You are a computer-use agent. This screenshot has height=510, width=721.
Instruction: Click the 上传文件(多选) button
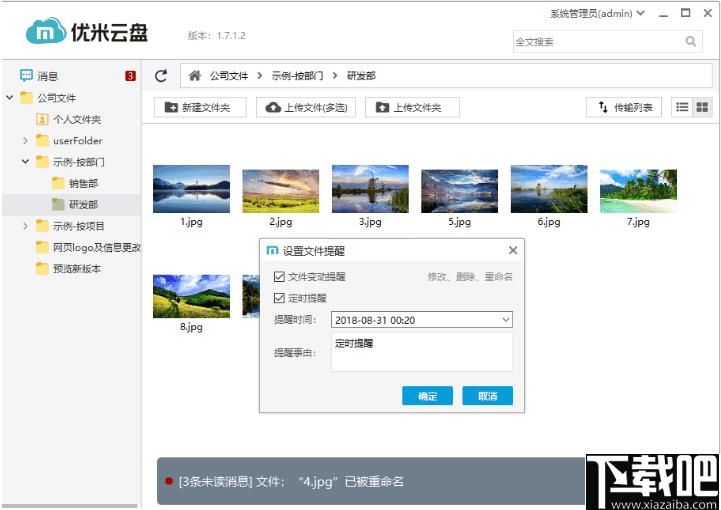(306, 107)
